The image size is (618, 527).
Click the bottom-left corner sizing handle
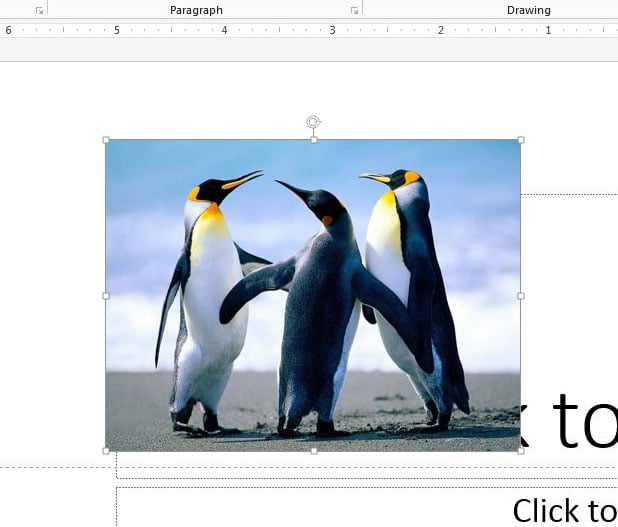[106, 451]
